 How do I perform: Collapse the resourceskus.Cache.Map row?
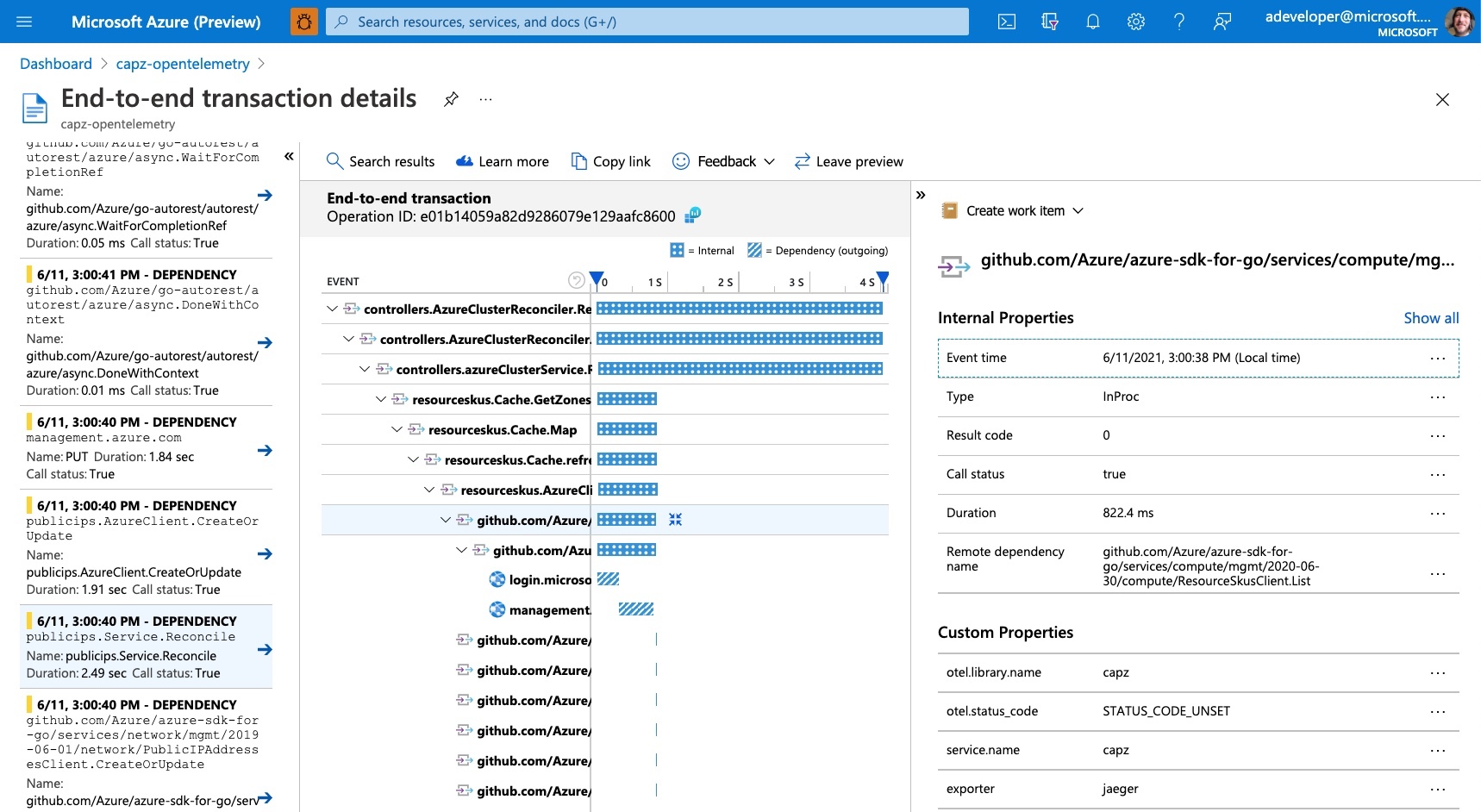pyautogui.click(x=397, y=429)
